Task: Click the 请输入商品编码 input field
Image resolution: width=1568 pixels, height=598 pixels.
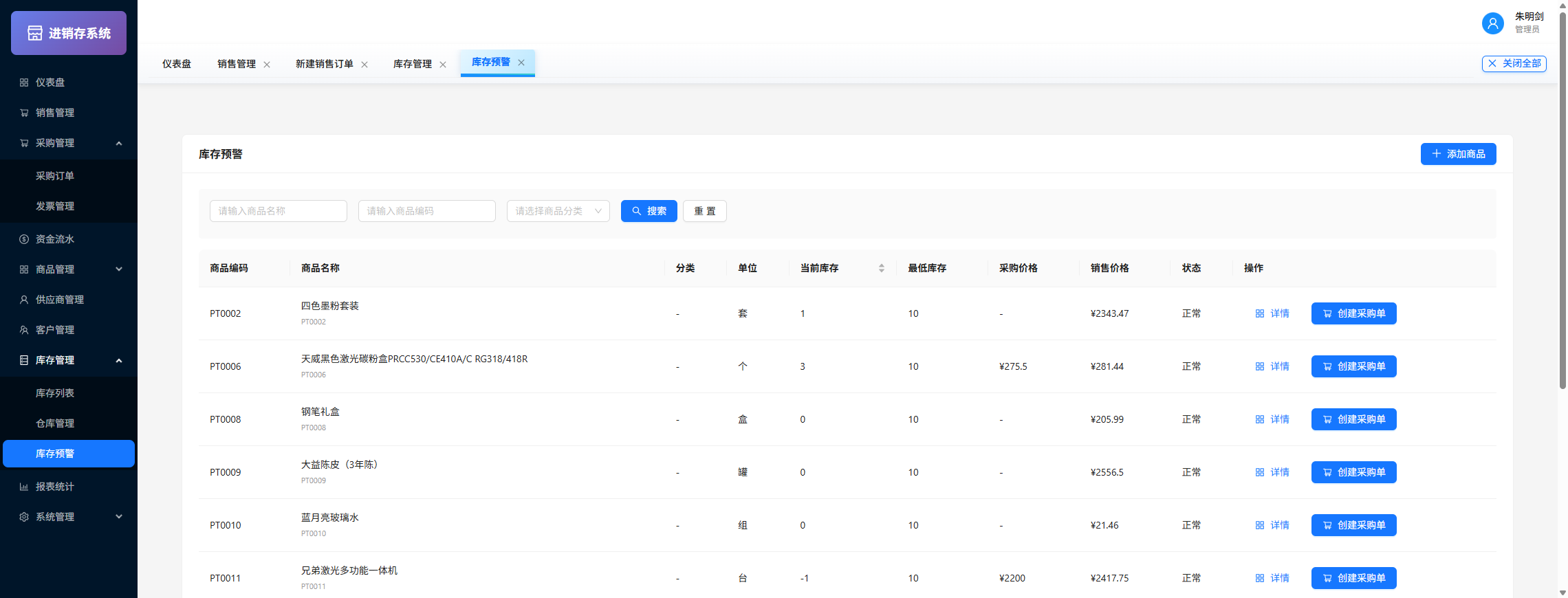Action: click(427, 211)
